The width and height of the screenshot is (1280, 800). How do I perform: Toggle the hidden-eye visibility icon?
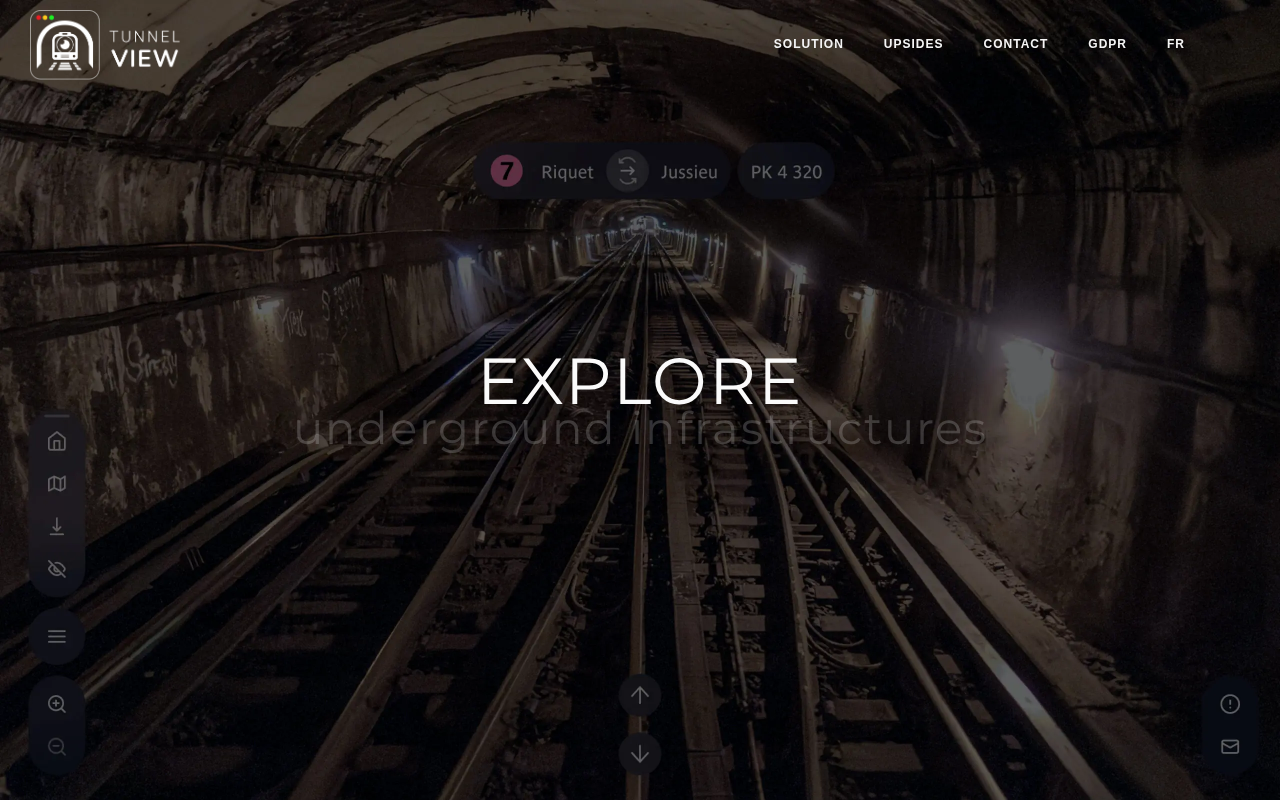point(57,569)
